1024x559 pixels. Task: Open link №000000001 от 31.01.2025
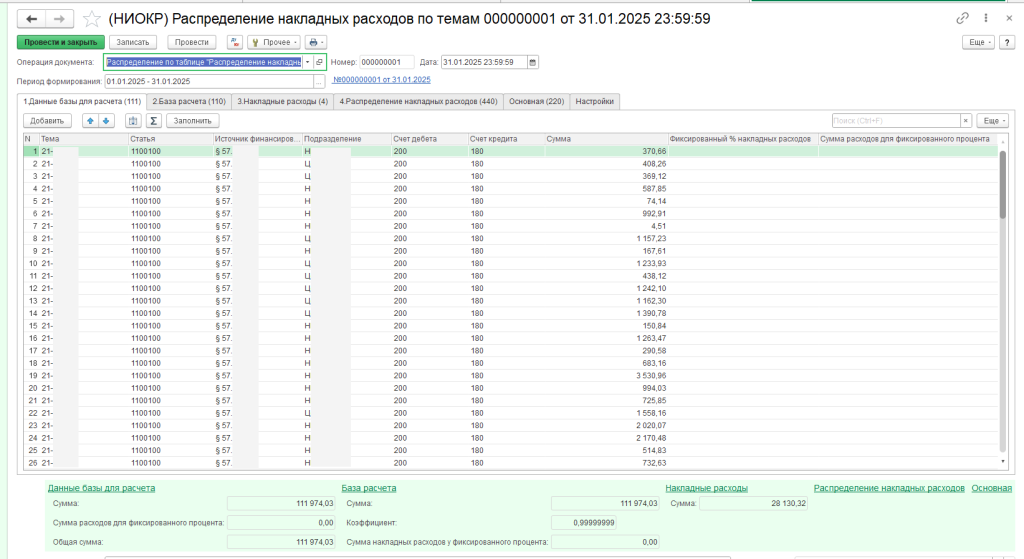(x=381, y=80)
